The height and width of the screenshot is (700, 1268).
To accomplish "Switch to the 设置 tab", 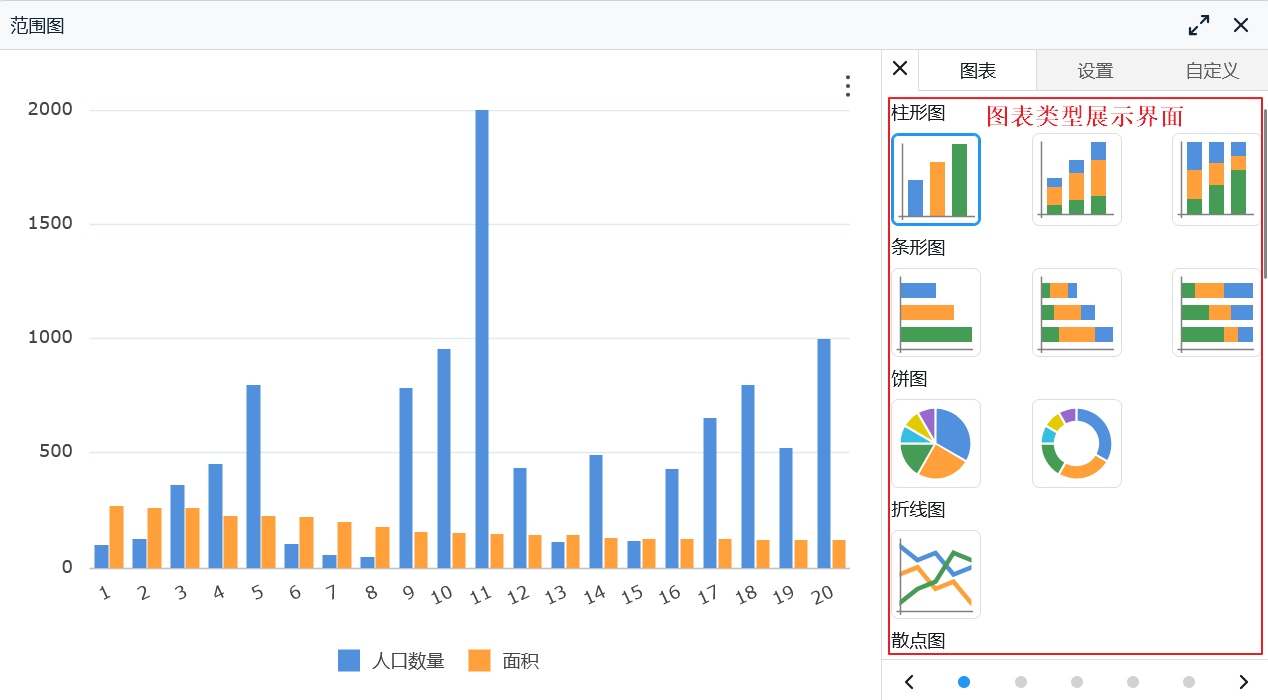I will [1095, 70].
